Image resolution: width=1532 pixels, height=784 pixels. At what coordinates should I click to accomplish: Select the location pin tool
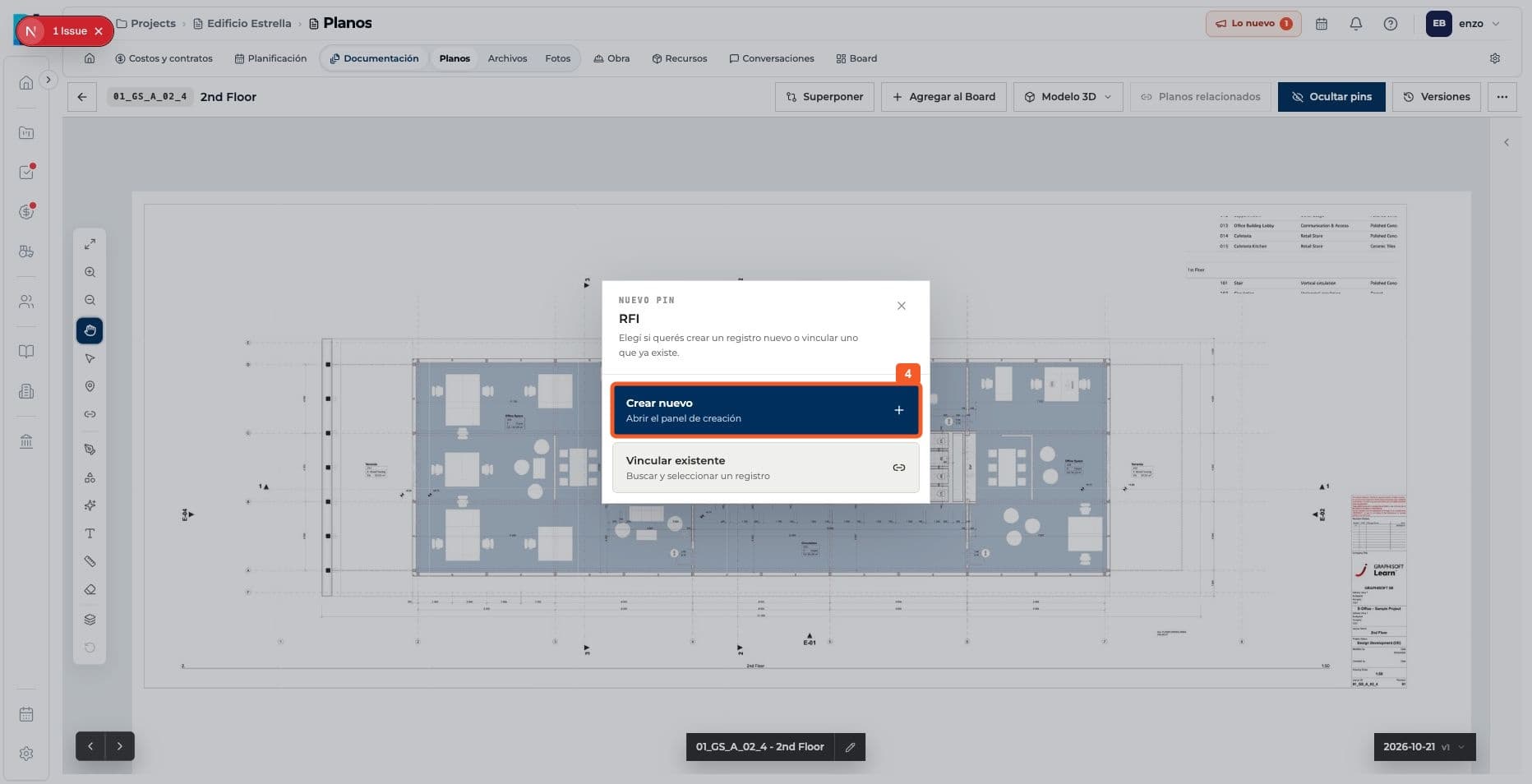point(90,386)
